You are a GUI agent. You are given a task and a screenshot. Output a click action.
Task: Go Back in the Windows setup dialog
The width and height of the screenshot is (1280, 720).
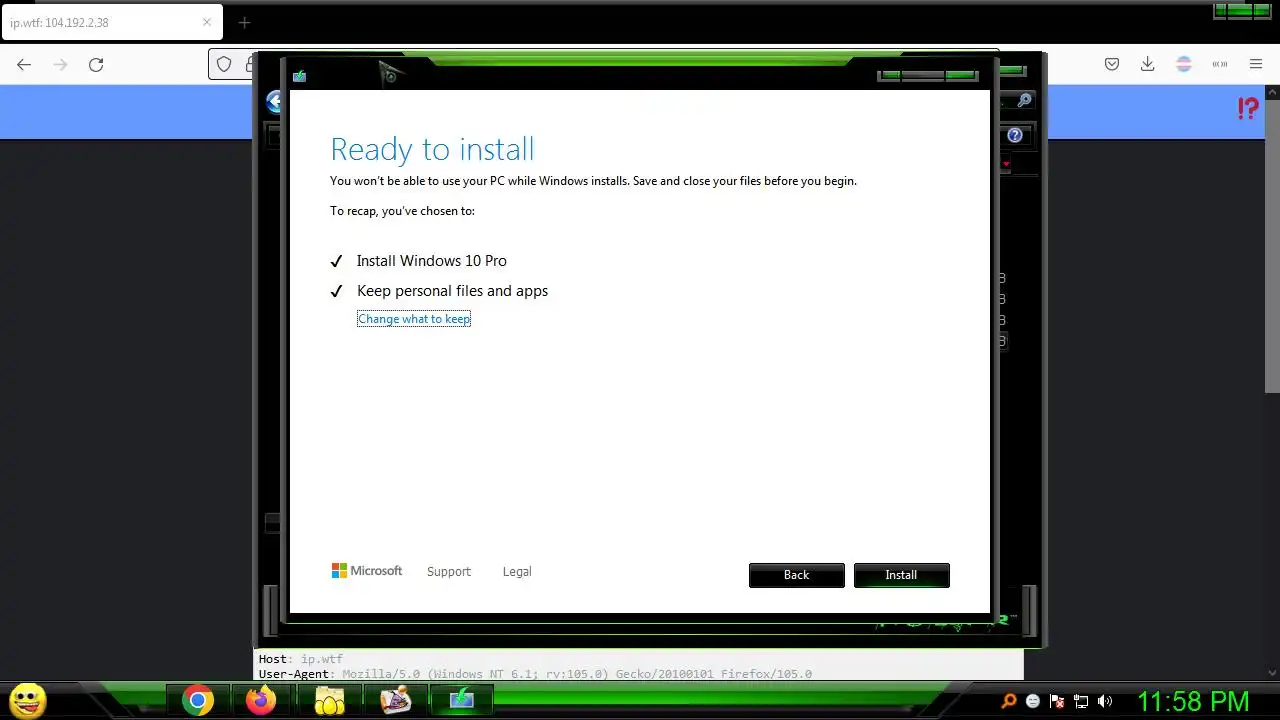(796, 575)
